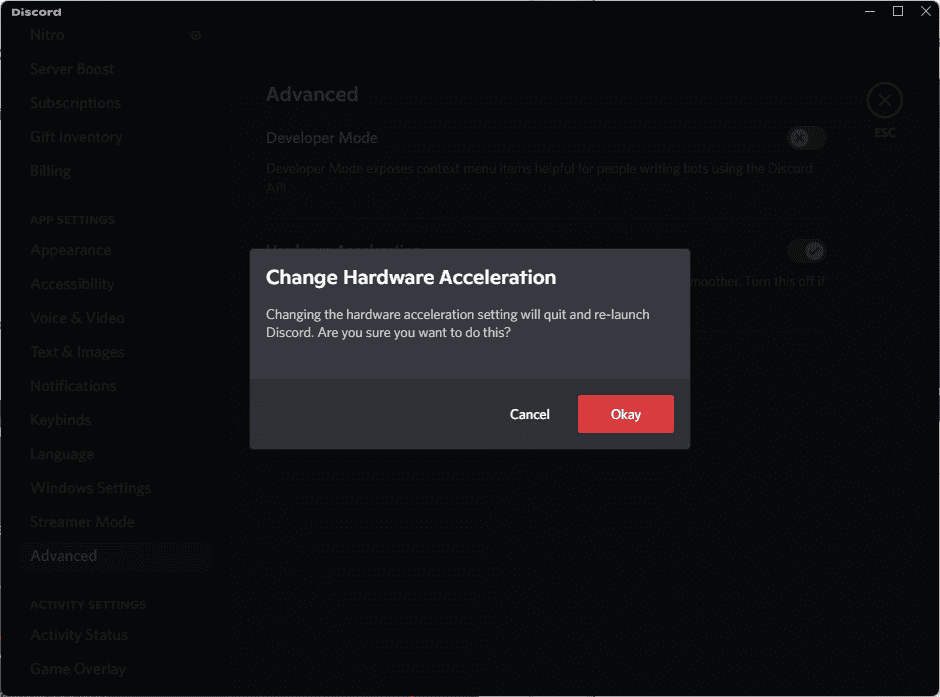Click the 'APP SETTINGS' section header
Image resolution: width=940 pixels, height=697 pixels.
[x=73, y=220]
